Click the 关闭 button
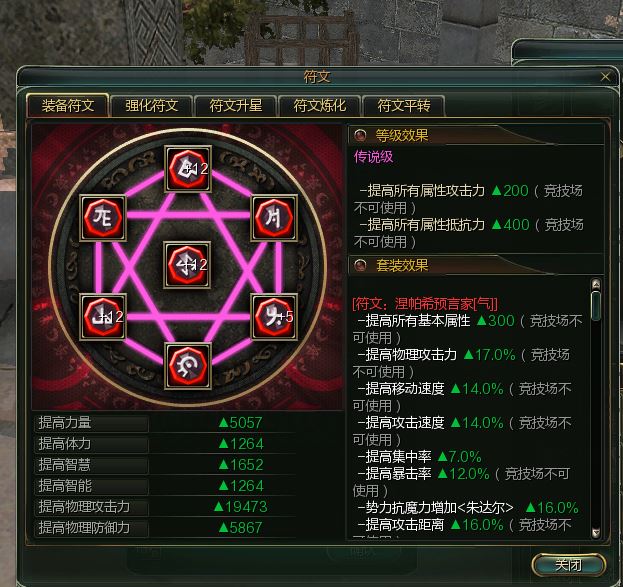 coord(568,564)
